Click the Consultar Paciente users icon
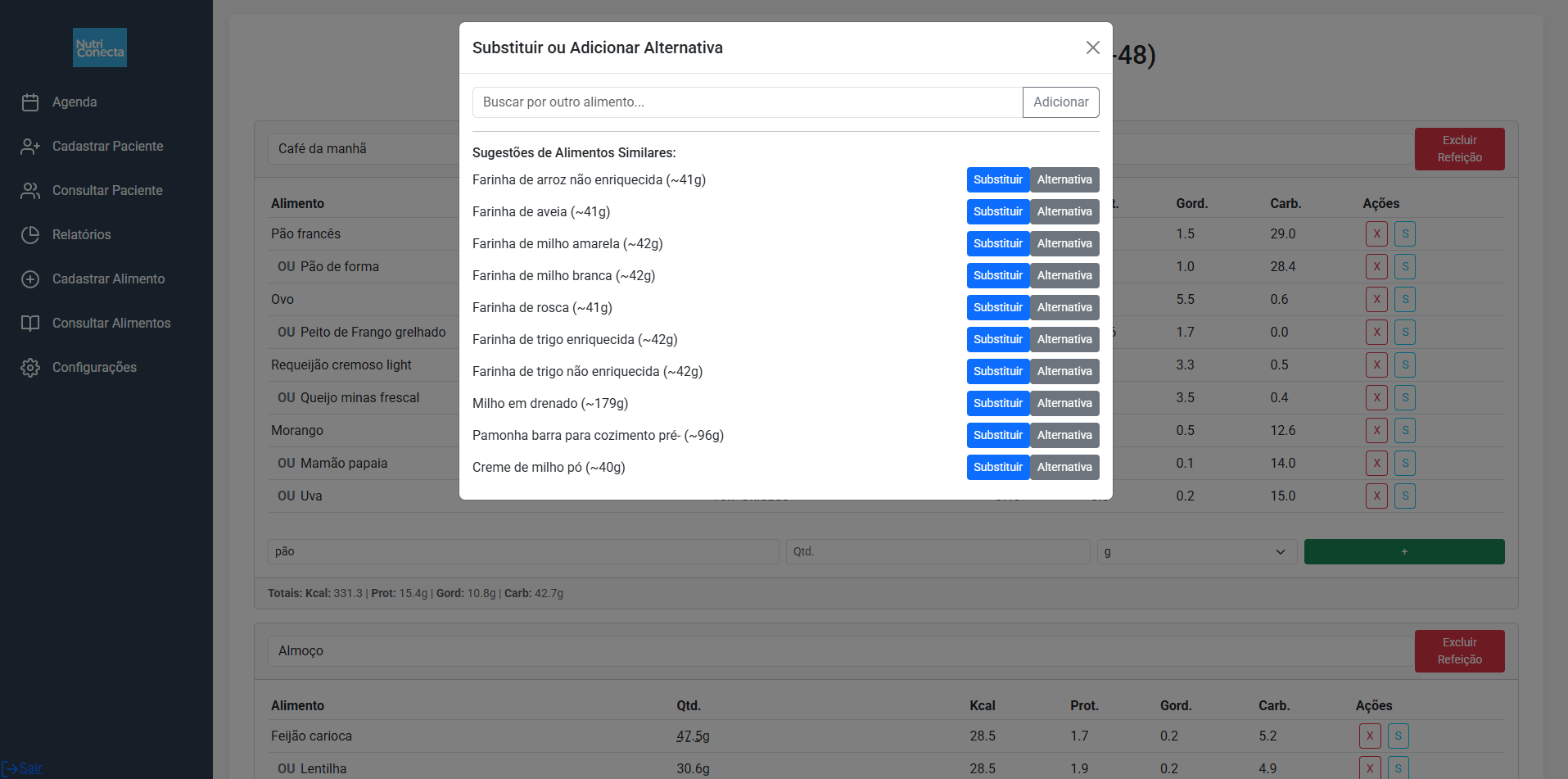This screenshot has width=1568, height=779. [x=30, y=191]
